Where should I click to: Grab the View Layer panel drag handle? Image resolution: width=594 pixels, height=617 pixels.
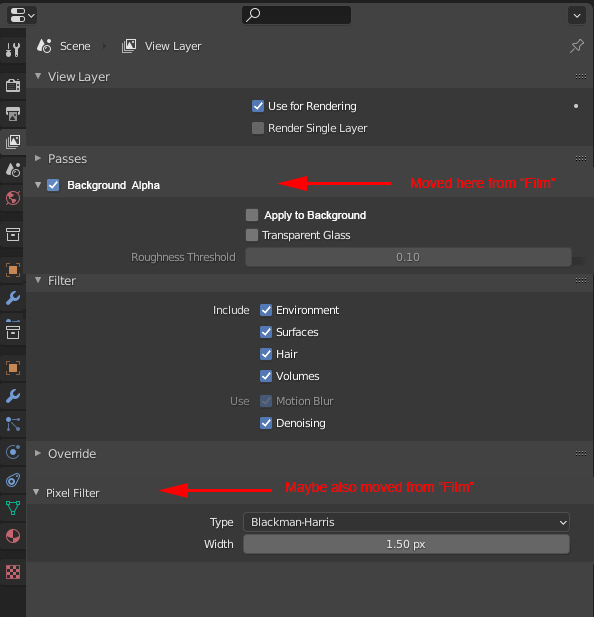[x=581, y=76]
